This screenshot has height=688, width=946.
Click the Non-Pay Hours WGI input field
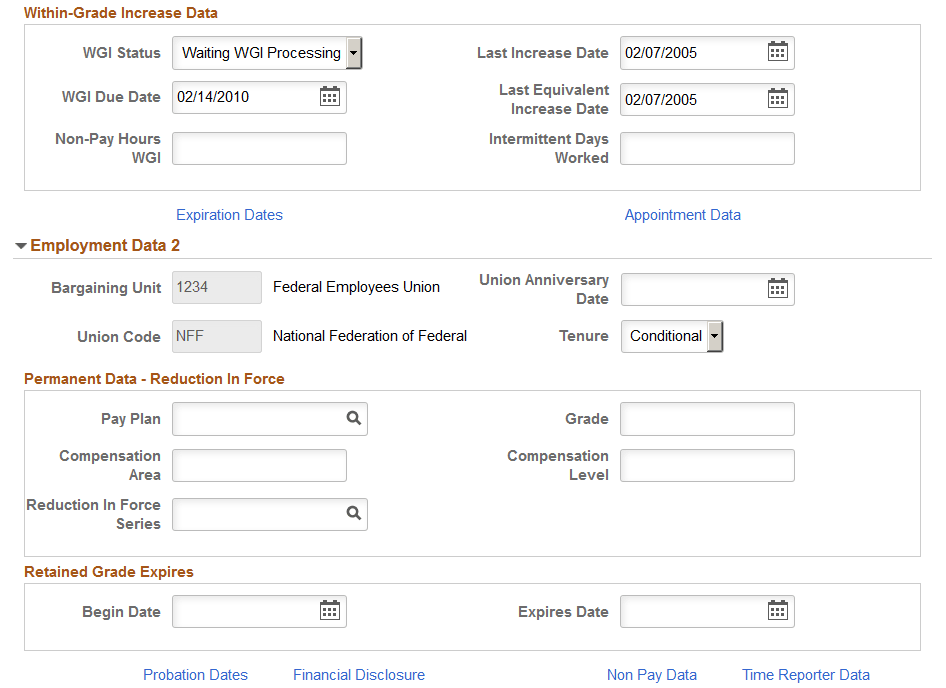point(258,148)
